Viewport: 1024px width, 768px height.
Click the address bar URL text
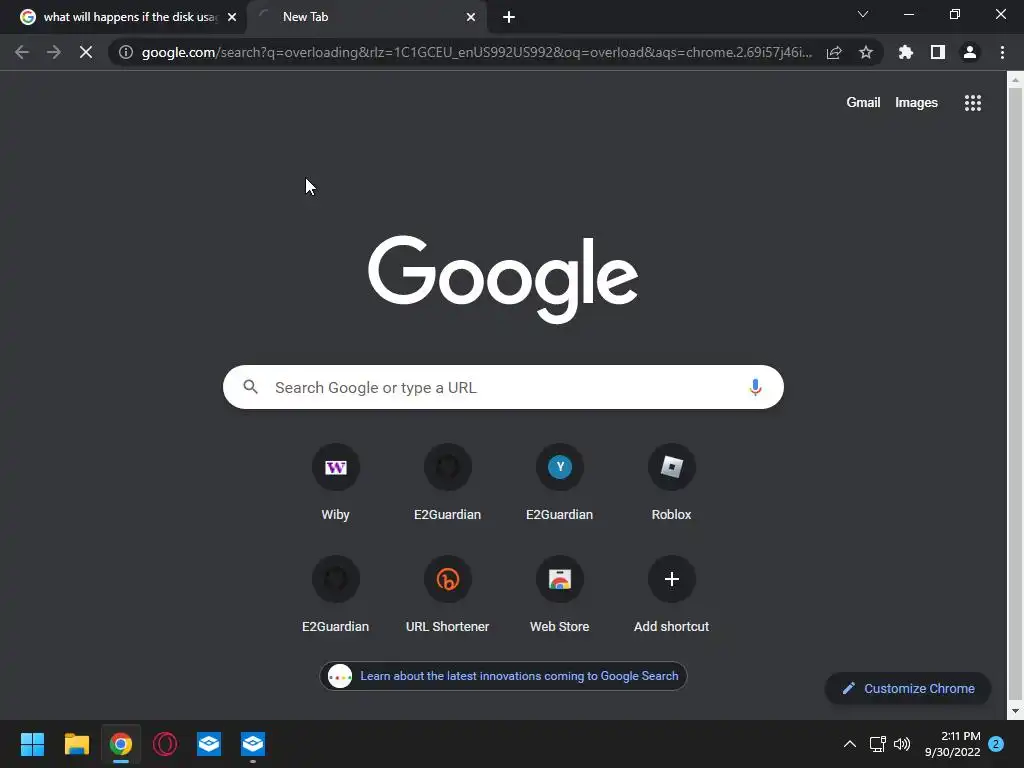pyautogui.click(x=477, y=52)
